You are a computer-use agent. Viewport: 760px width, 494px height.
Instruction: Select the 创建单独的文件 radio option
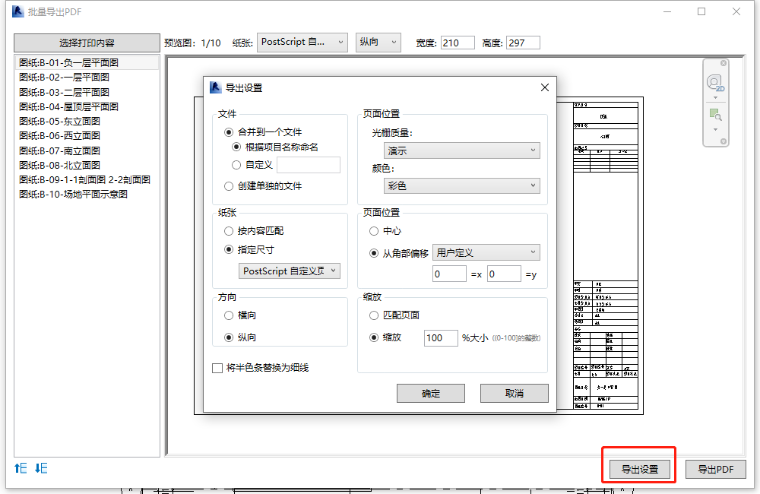pyautogui.click(x=229, y=186)
